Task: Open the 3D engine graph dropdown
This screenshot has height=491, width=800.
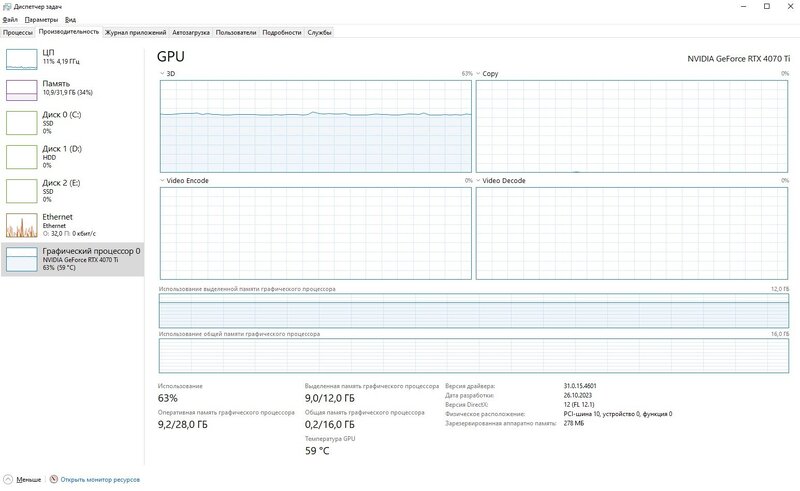Action: [163, 74]
